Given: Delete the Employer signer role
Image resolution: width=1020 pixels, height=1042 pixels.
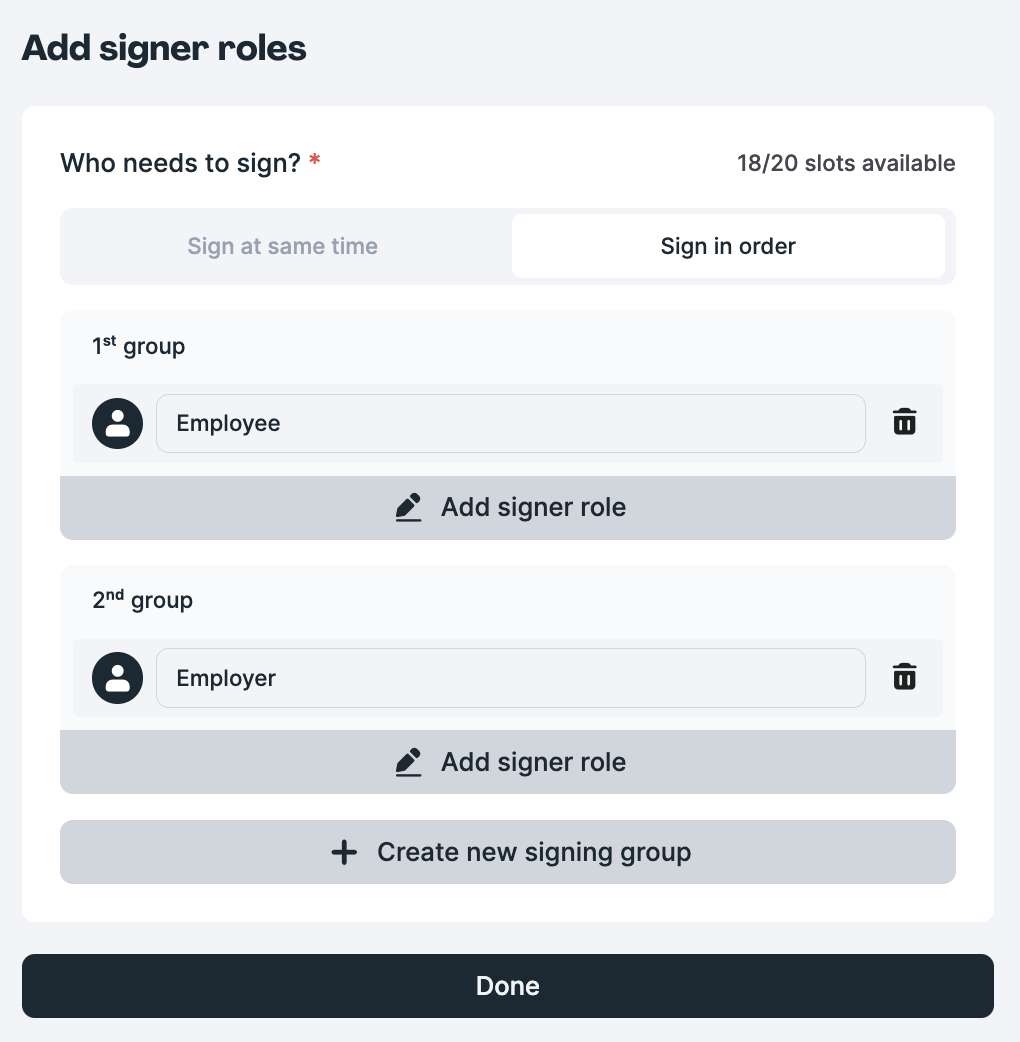Looking at the screenshot, I should (904, 677).
